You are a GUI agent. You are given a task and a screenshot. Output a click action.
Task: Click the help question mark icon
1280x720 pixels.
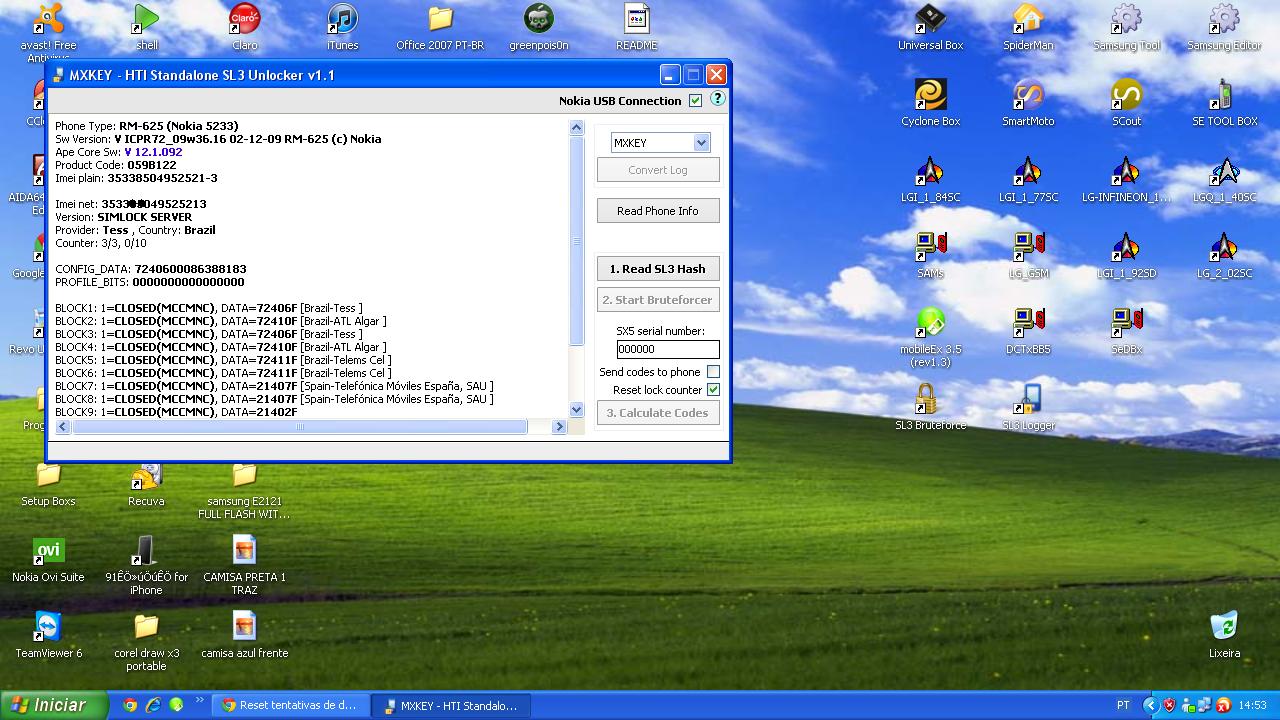pos(717,99)
